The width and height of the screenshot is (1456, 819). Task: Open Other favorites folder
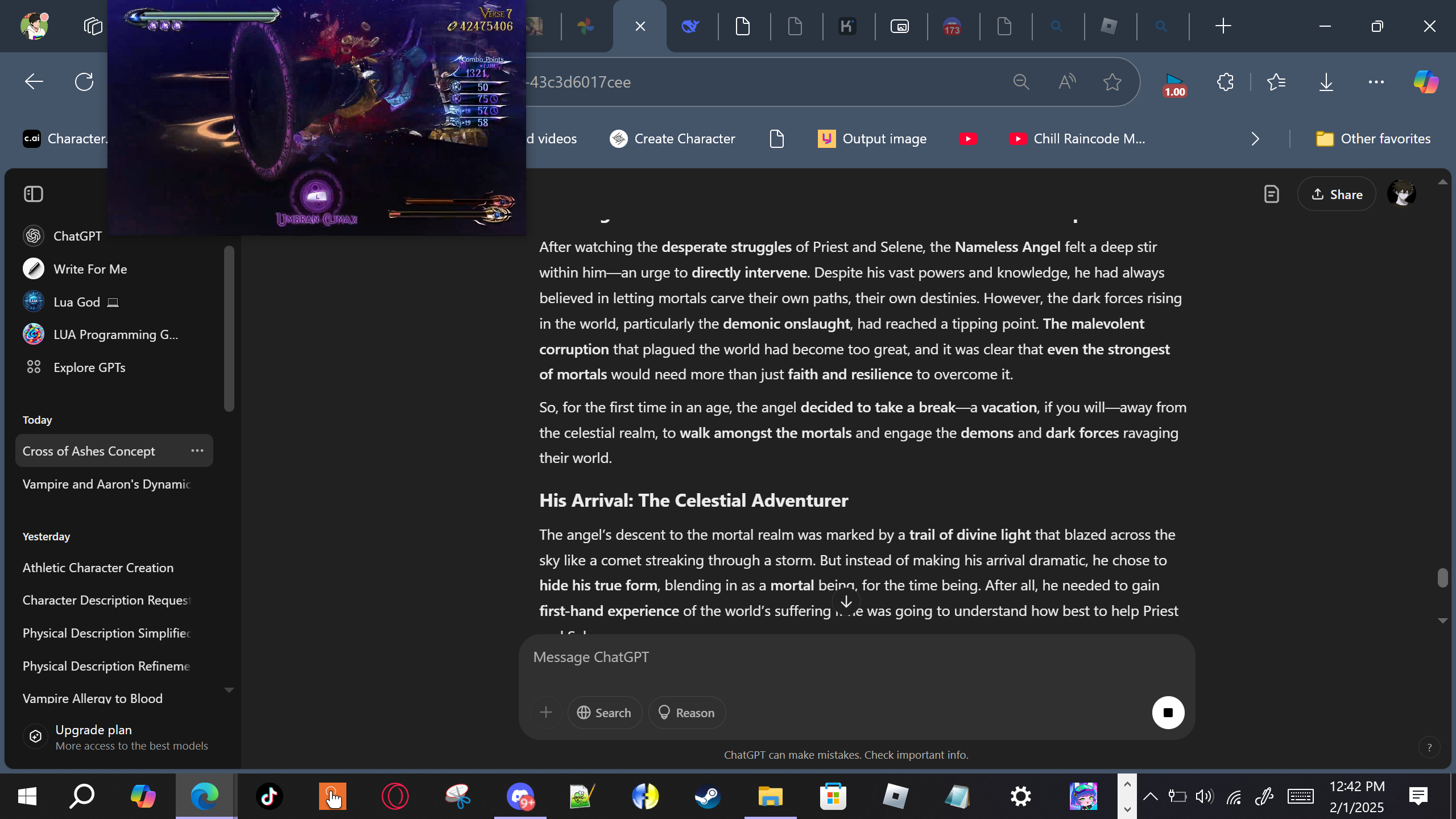1373,139
